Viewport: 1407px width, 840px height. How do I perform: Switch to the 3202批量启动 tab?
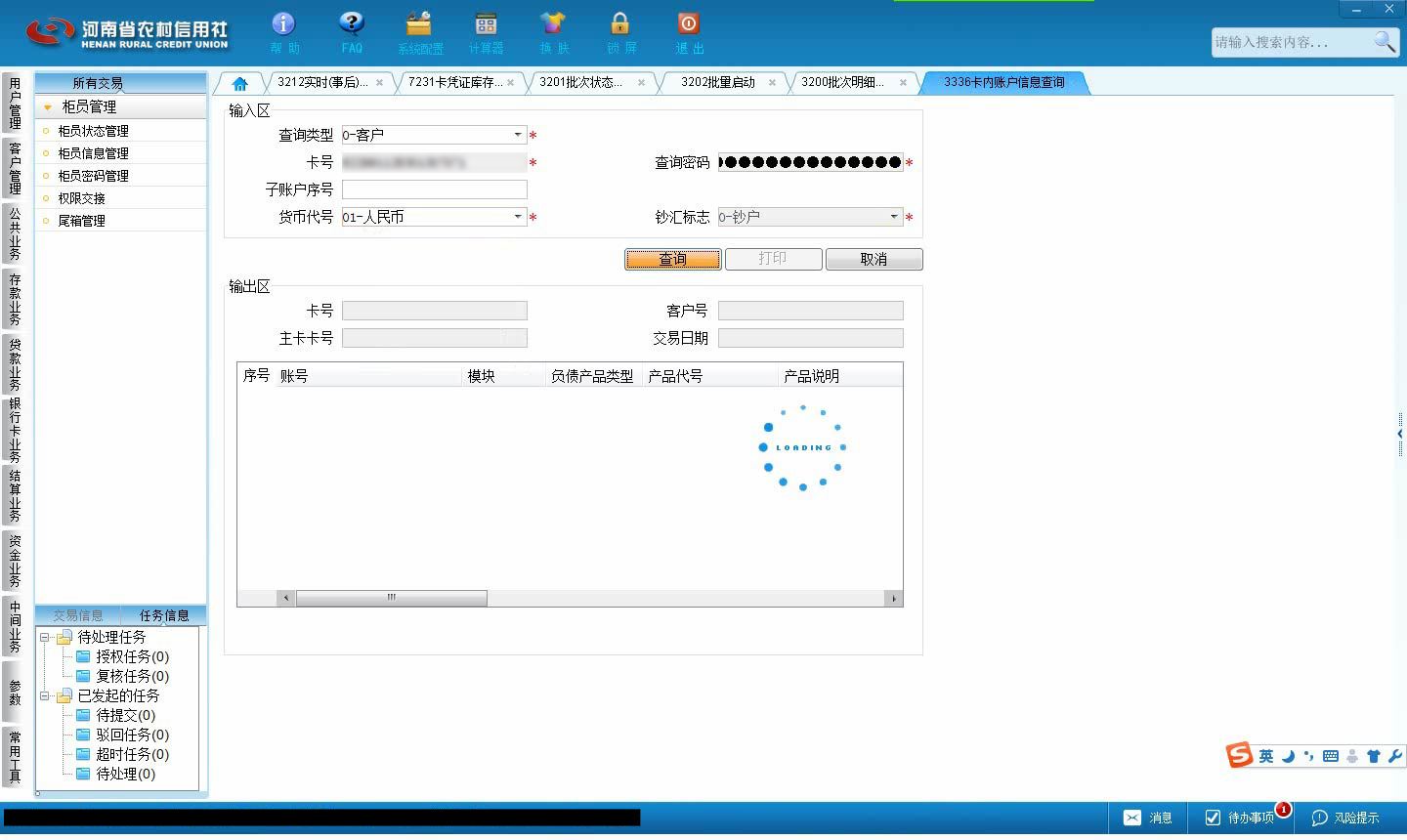(718, 83)
